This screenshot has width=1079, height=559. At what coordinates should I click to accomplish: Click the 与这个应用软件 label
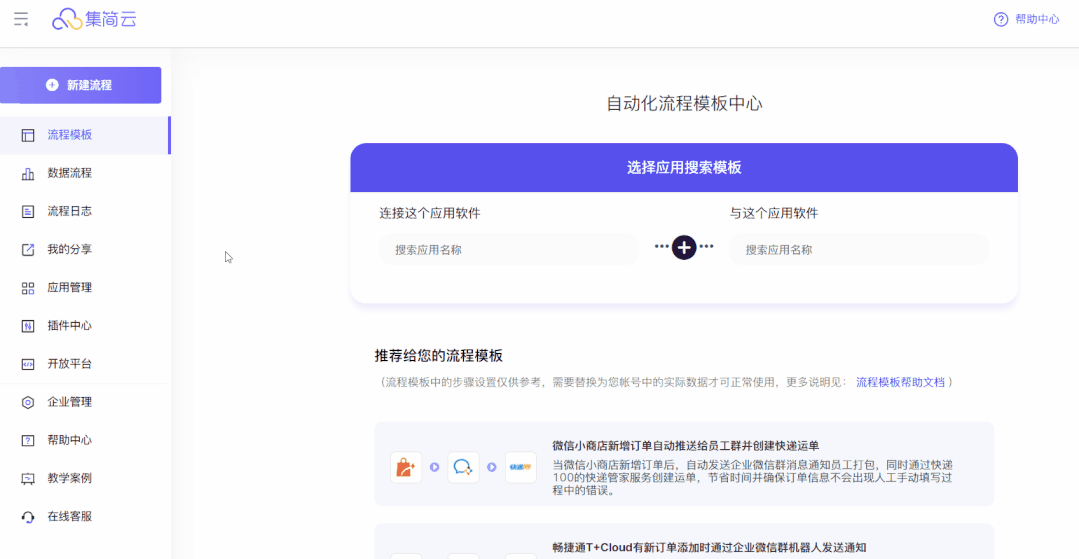click(x=774, y=213)
